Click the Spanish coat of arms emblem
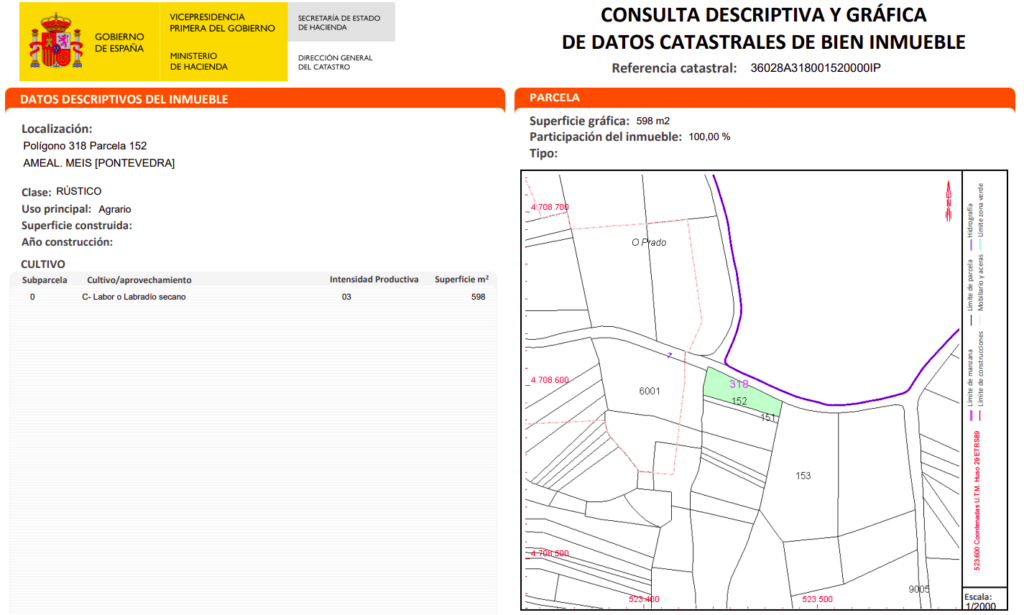Viewport: 1024px width, 615px height. click(x=56, y=41)
